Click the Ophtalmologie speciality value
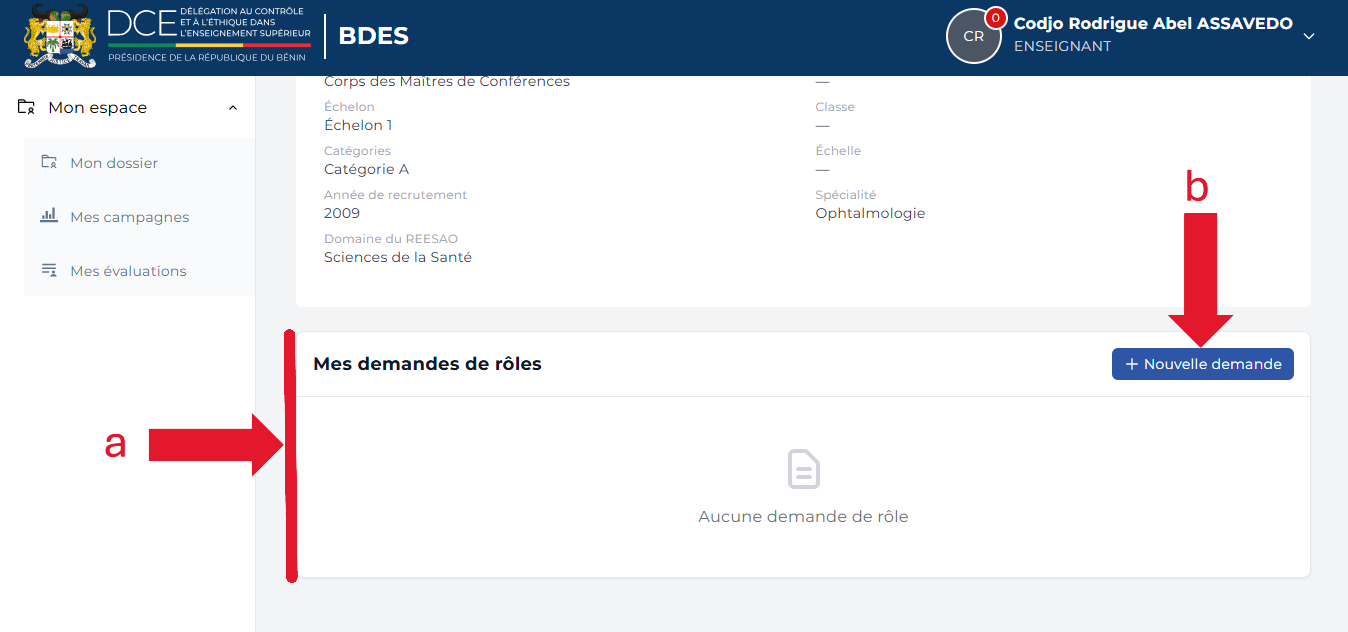Viewport: 1348px width, 632px height. pyautogui.click(x=870, y=213)
